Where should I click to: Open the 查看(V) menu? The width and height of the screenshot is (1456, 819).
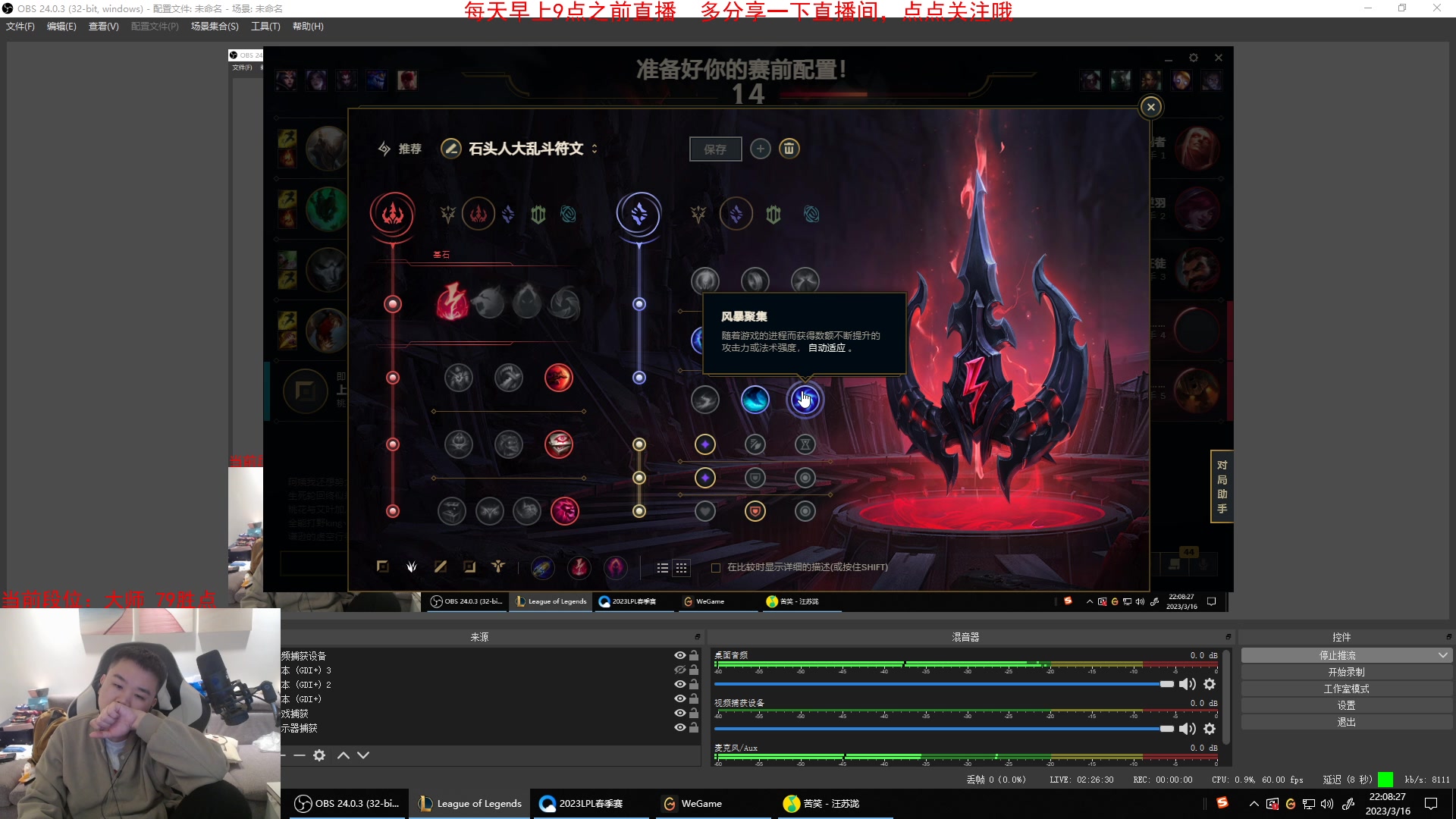click(x=104, y=27)
